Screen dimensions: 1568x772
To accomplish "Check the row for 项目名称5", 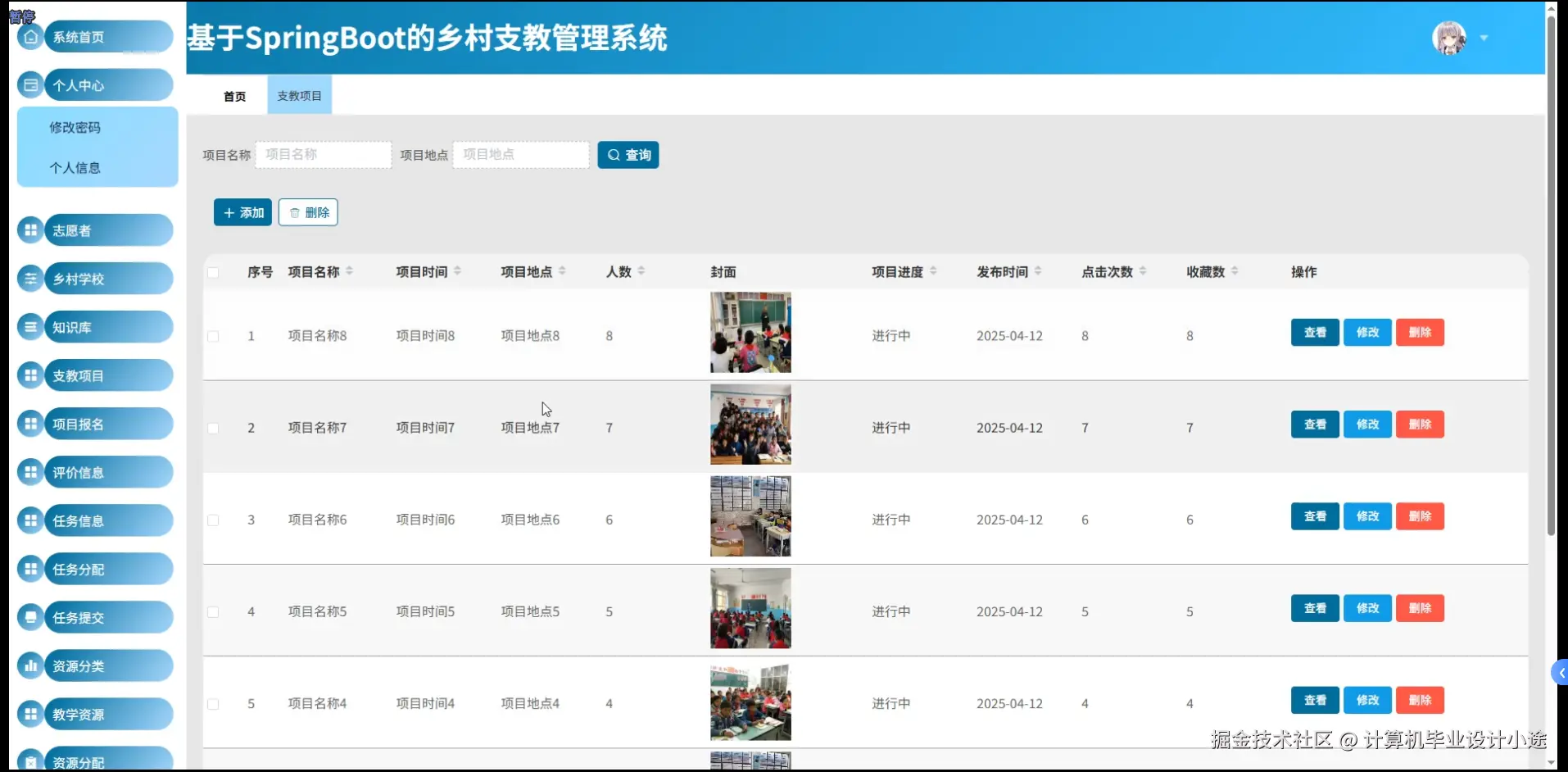I will [x=213, y=611].
